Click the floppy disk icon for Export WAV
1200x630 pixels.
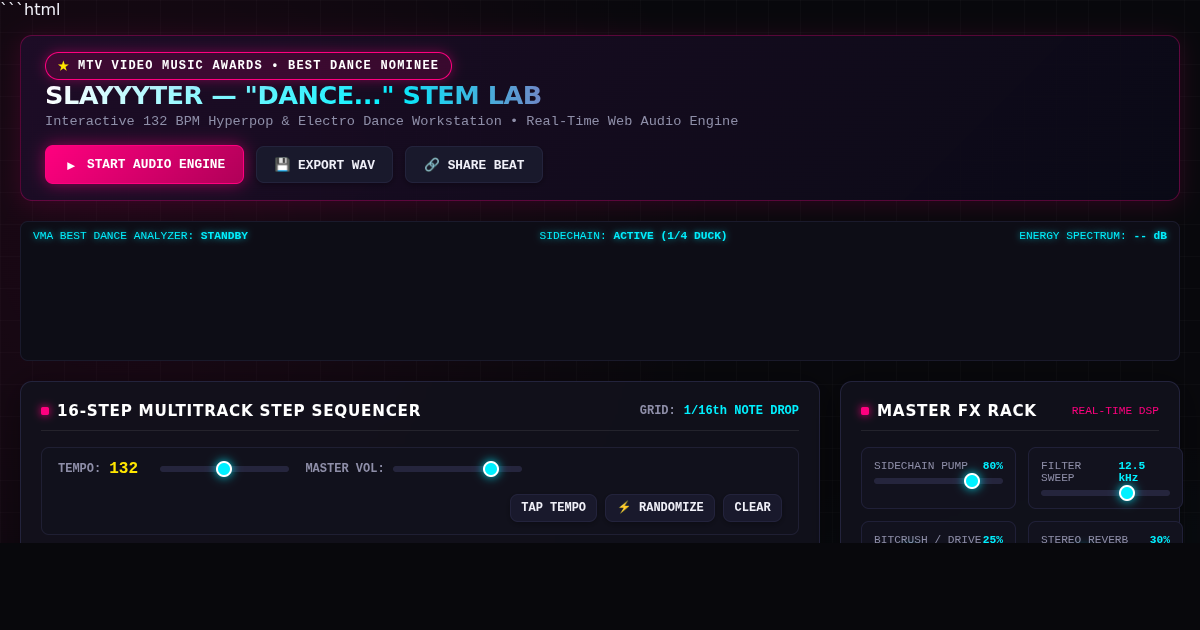(x=282, y=165)
